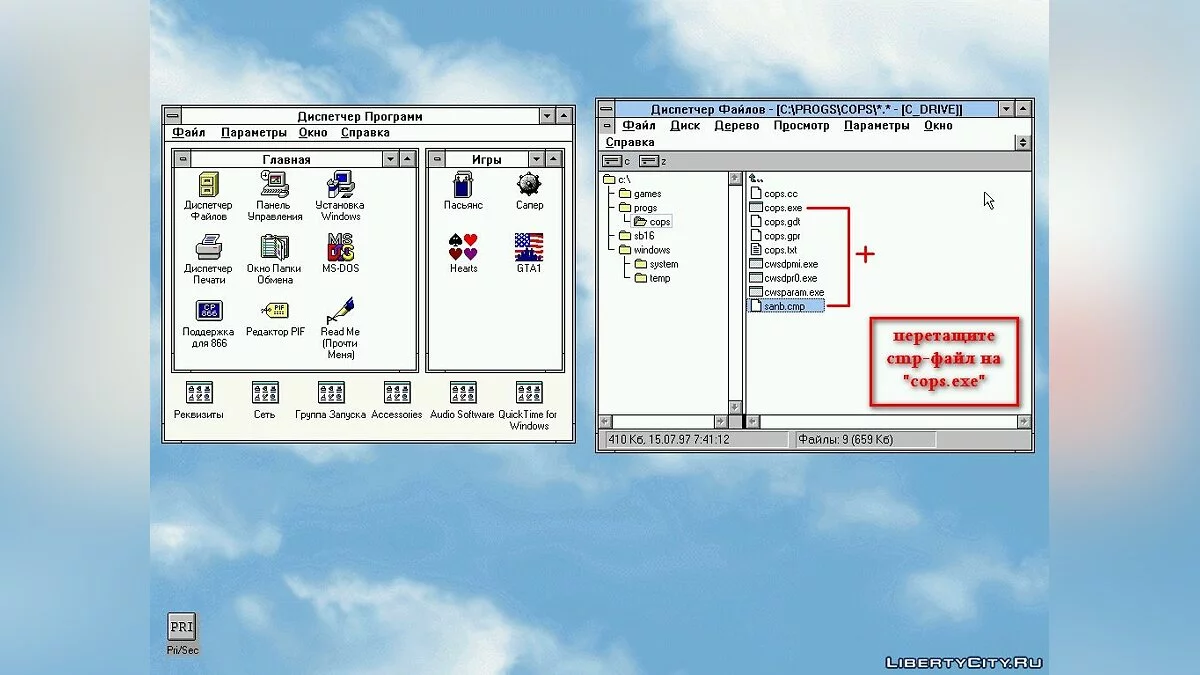Switch to drive z in File Manager
The width and height of the screenshot is (1200, 675).
click(x=653, y=161)
